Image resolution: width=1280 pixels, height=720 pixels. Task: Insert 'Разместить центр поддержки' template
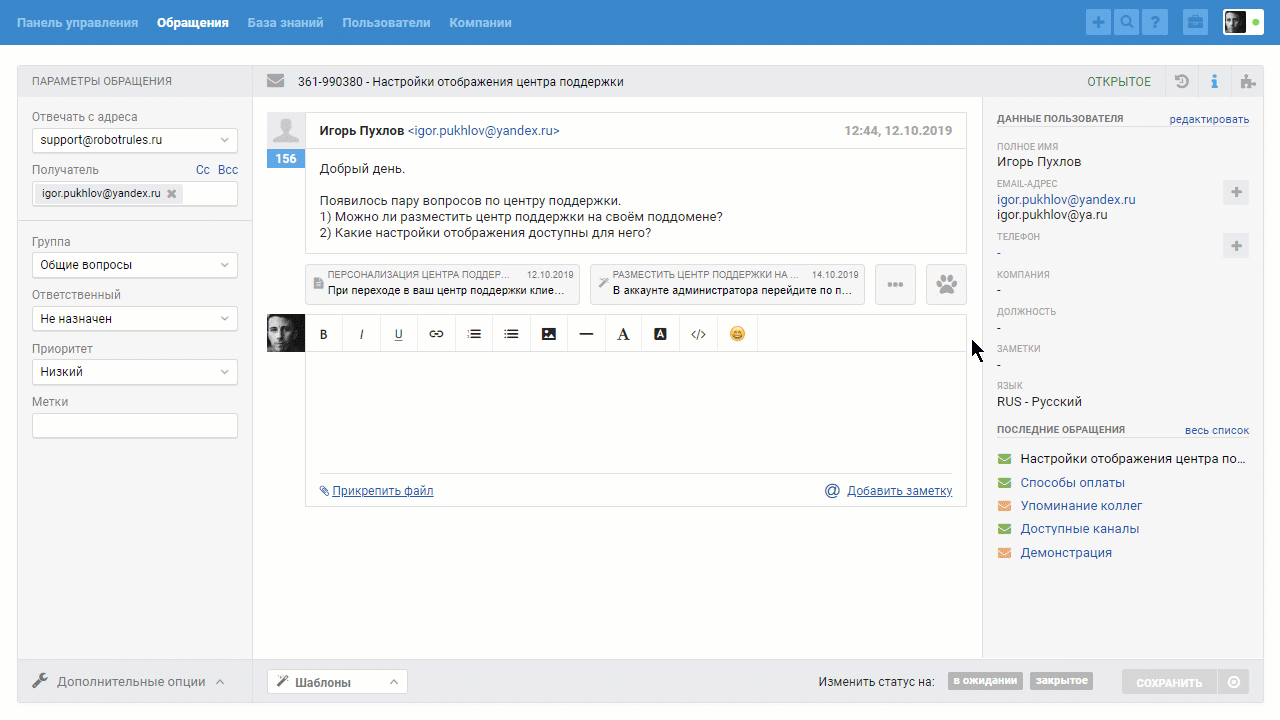click(727, 284)
